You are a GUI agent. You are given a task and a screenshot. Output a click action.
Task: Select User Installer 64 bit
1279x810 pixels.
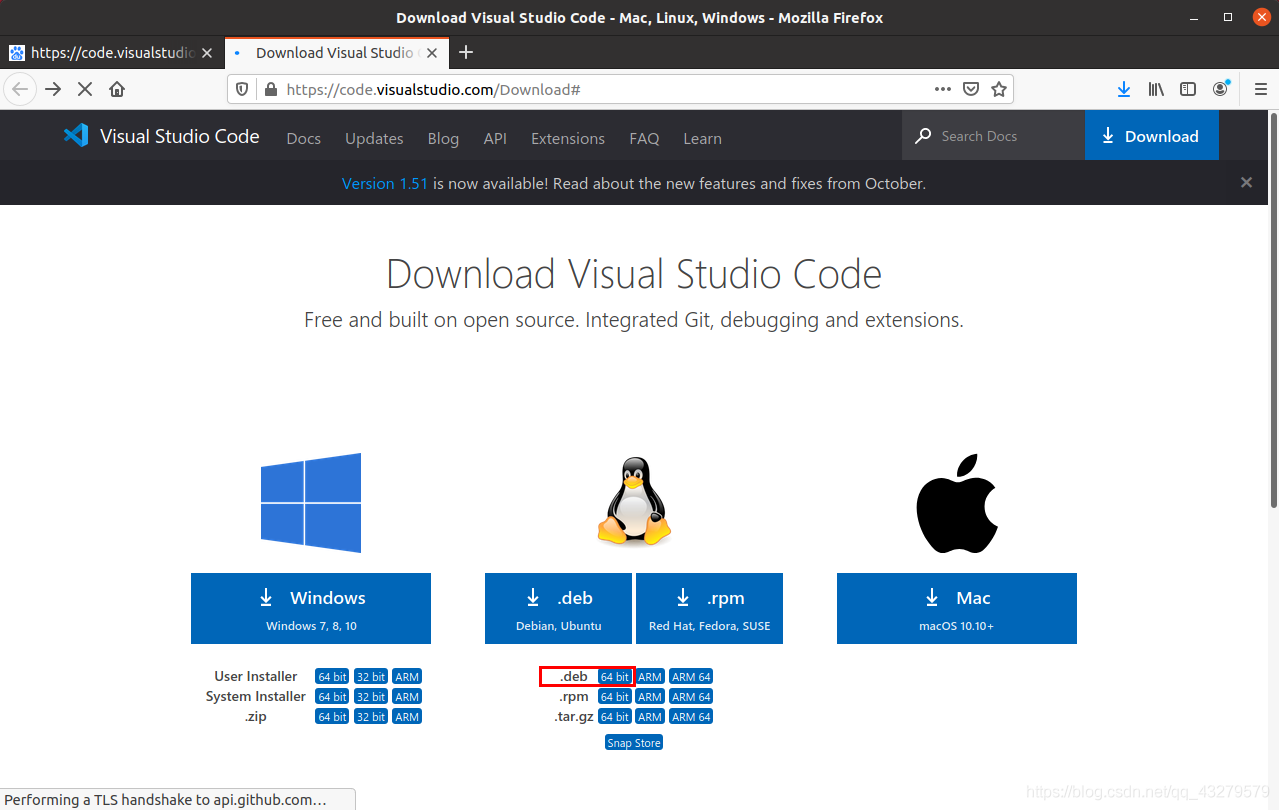pos(332,677)
